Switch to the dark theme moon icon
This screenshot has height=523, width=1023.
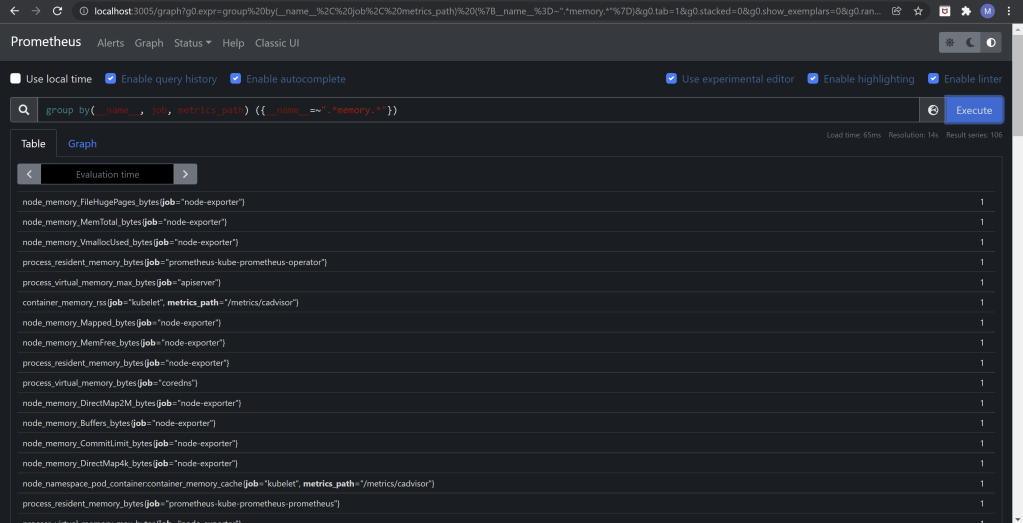[x=970, y=43]
